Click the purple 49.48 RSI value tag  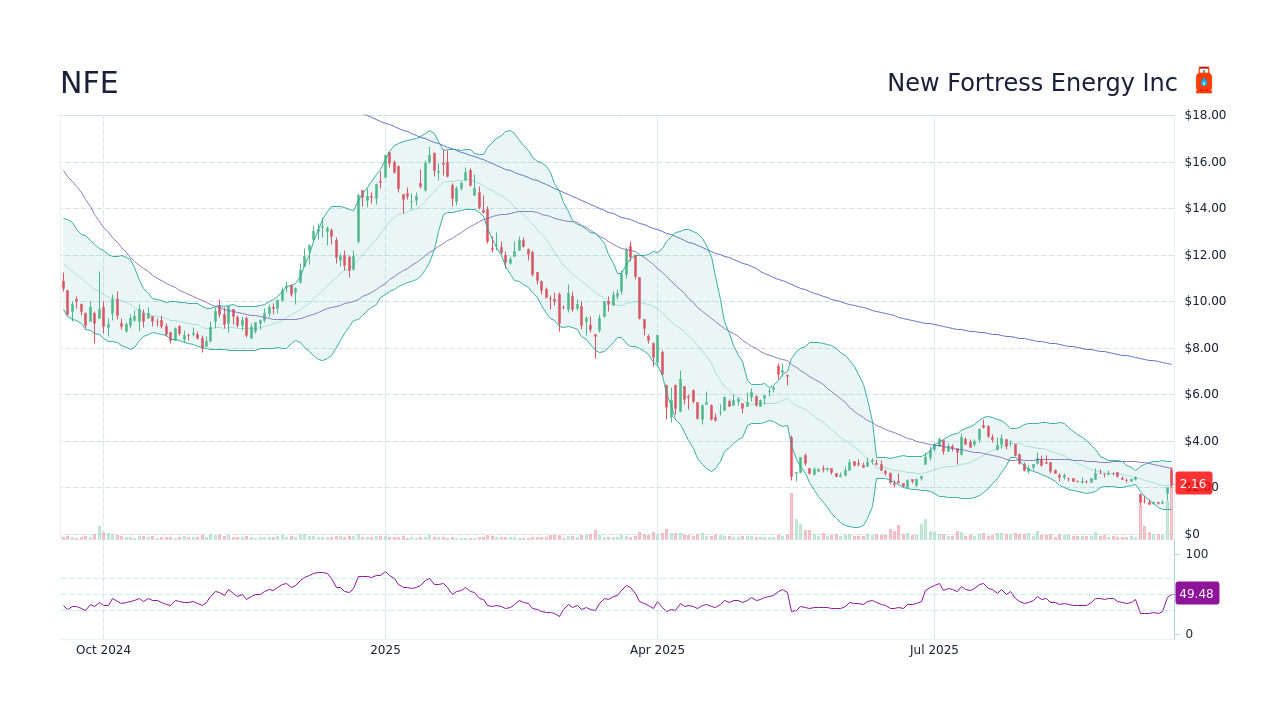pos(1196,593)
